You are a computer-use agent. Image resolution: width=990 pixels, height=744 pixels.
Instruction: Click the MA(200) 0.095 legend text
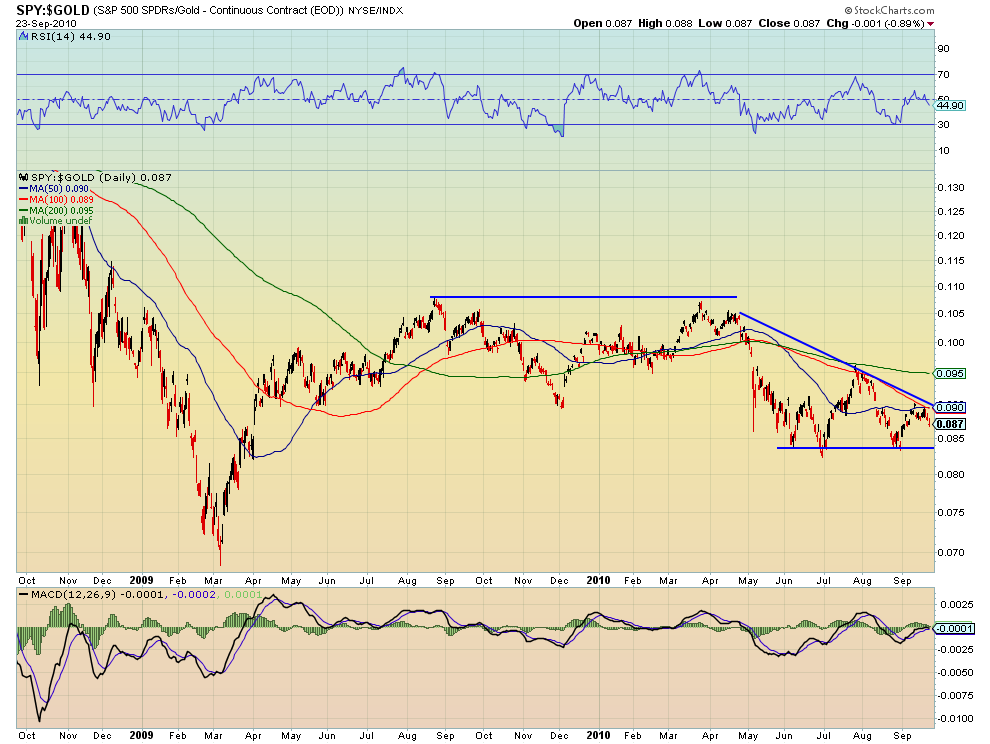click(61, 210)
